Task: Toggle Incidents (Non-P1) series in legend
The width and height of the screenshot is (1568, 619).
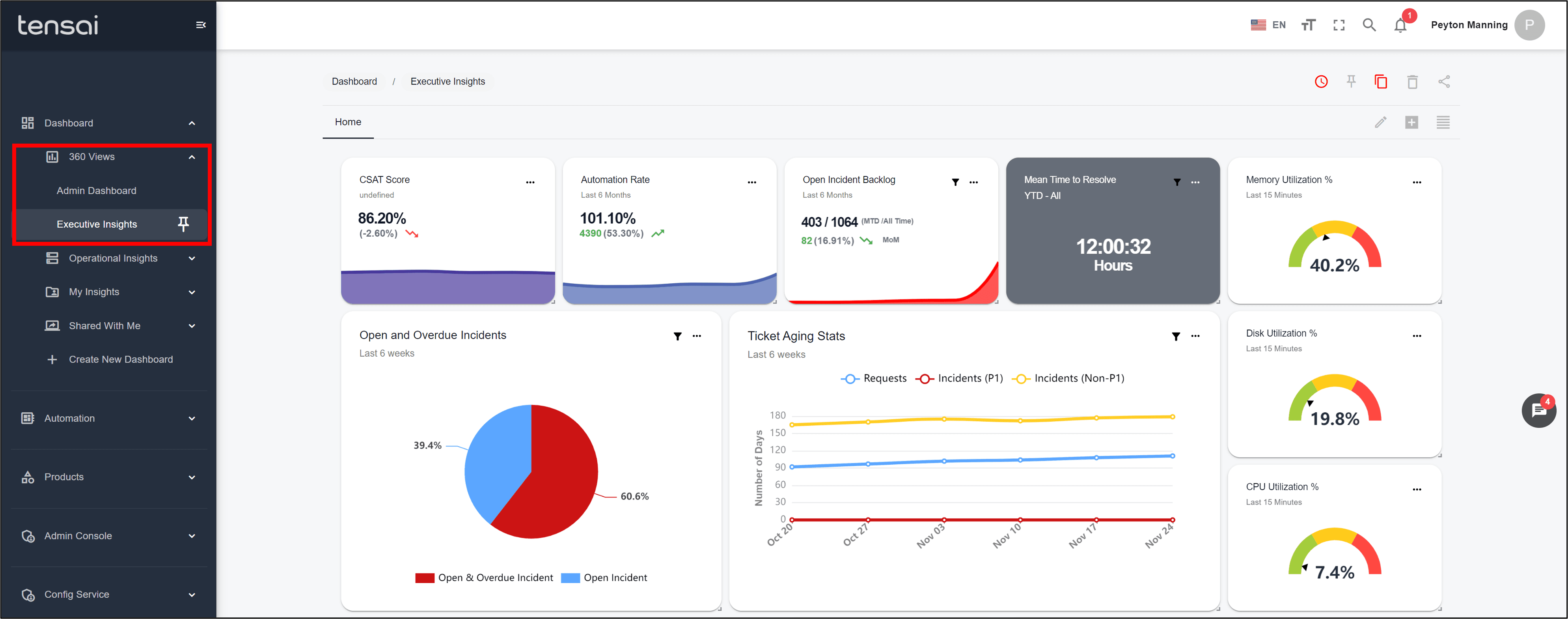Action: tap(1068, 378)
